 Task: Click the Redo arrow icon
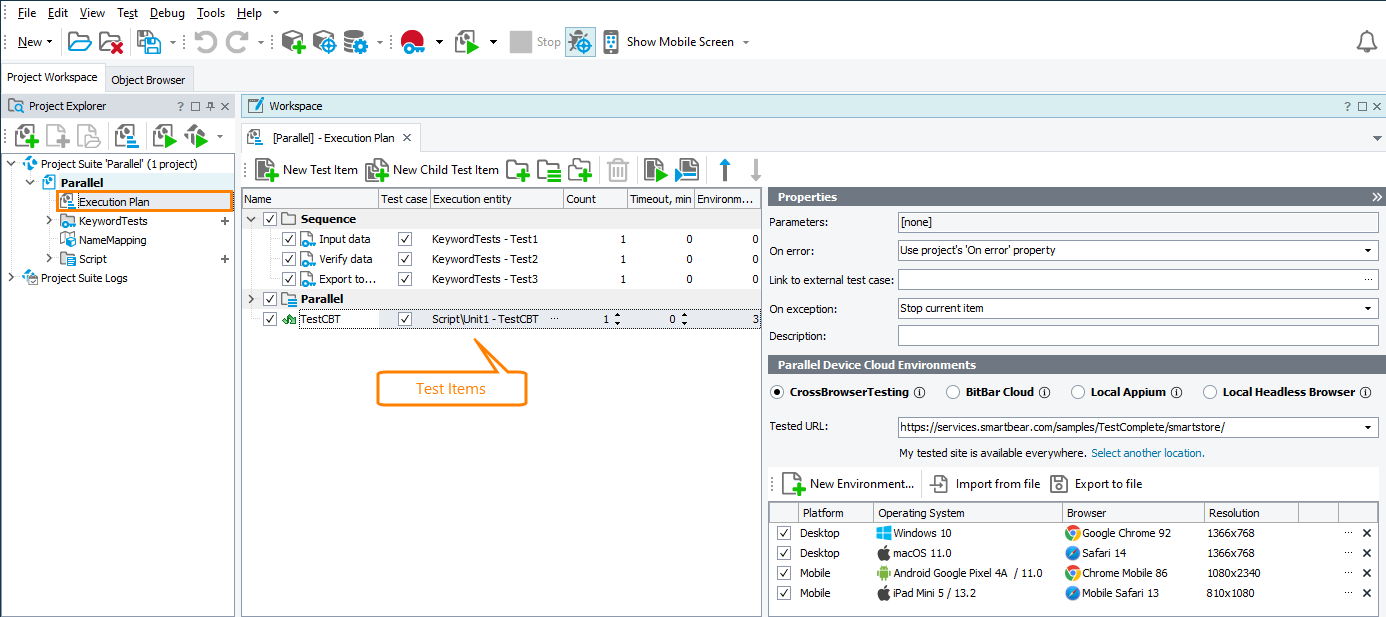237,42
